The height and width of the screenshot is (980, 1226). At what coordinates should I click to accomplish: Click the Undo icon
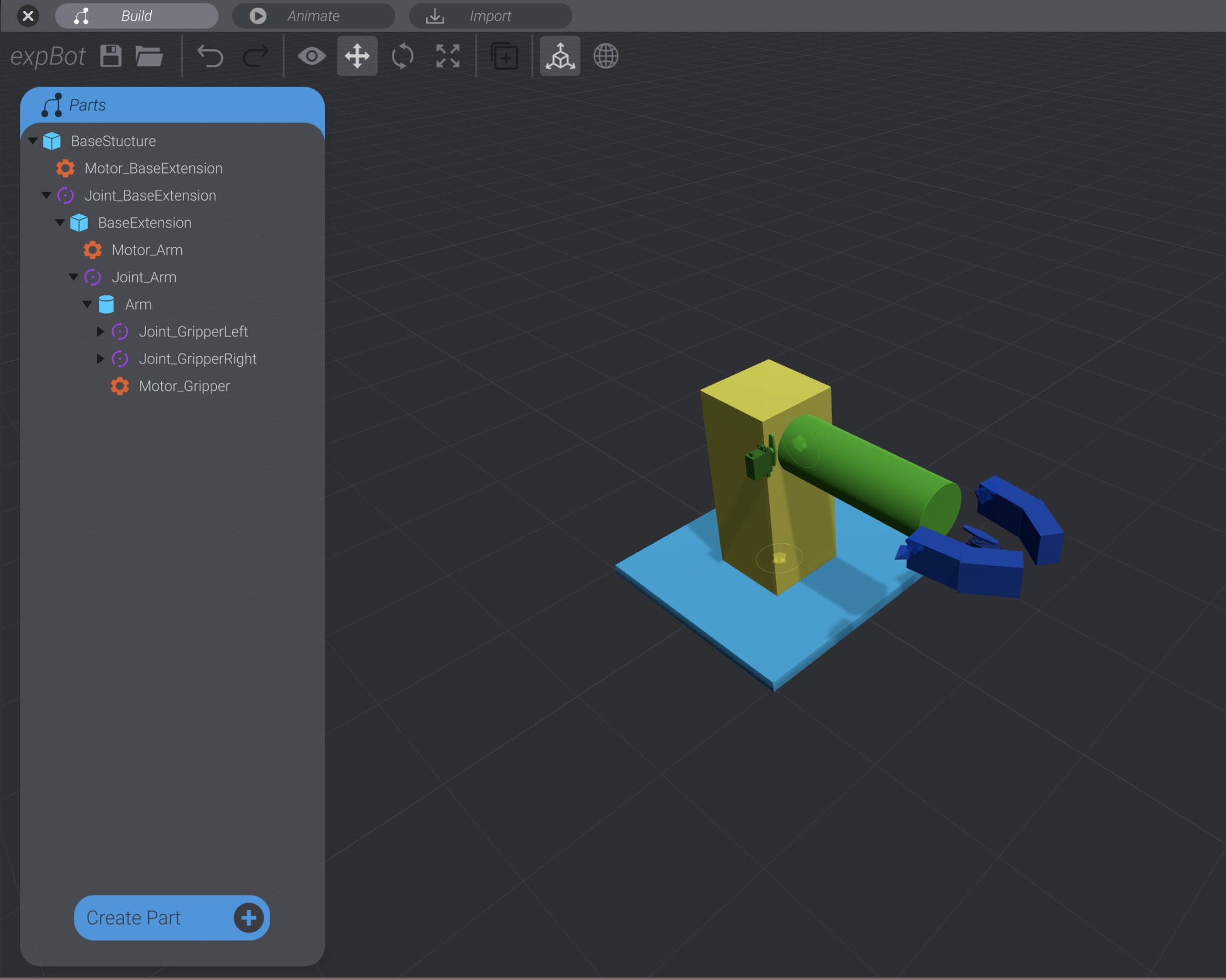210,56
